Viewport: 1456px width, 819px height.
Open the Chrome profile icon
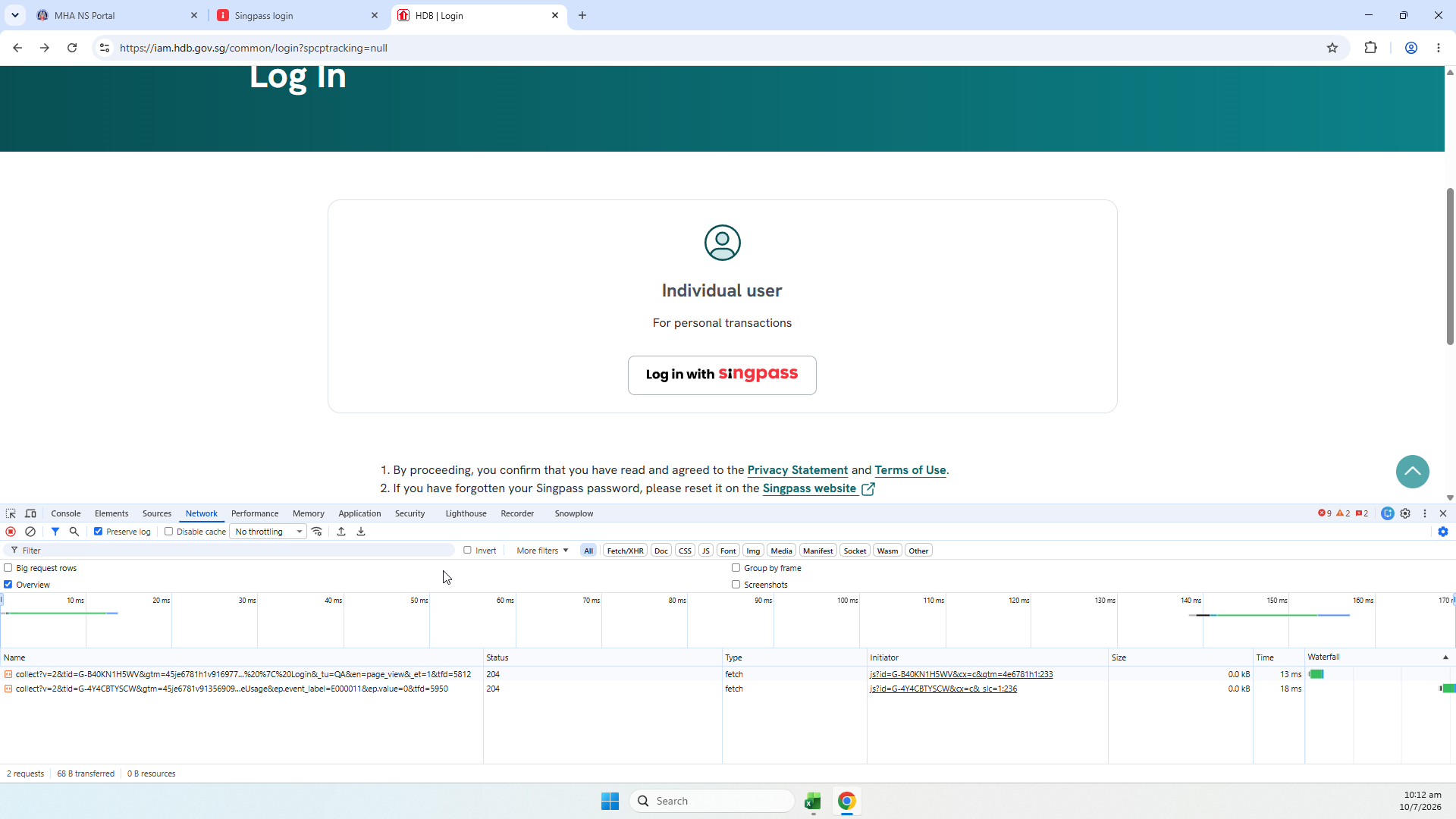pyautogui.click(x=1411, y=48)
